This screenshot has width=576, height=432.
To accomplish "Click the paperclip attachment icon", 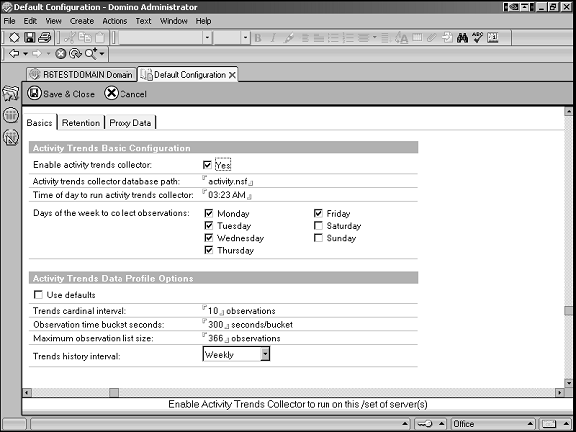I will tap(432, 37).
